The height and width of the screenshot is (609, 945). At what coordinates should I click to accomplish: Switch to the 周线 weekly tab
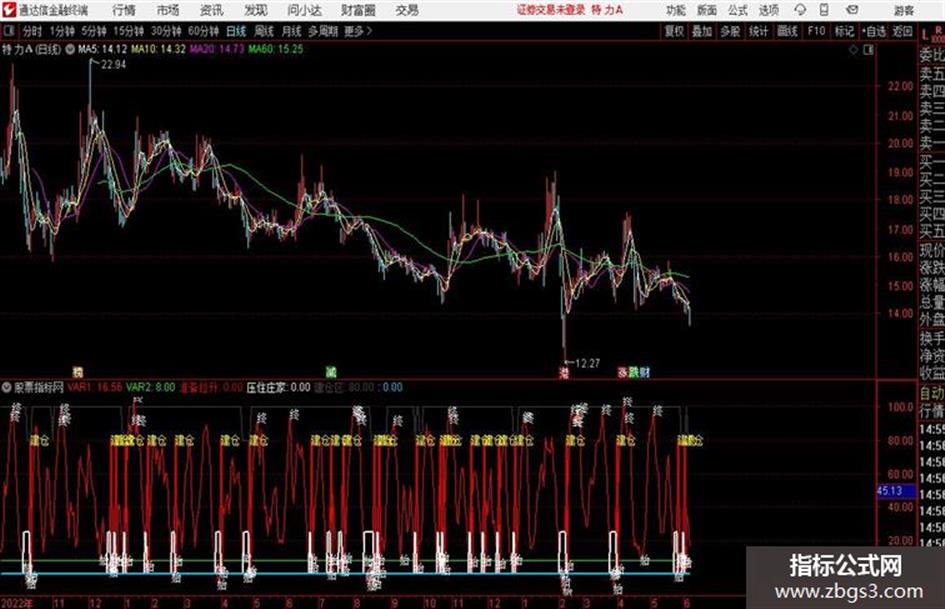click(x=264, y=31)
